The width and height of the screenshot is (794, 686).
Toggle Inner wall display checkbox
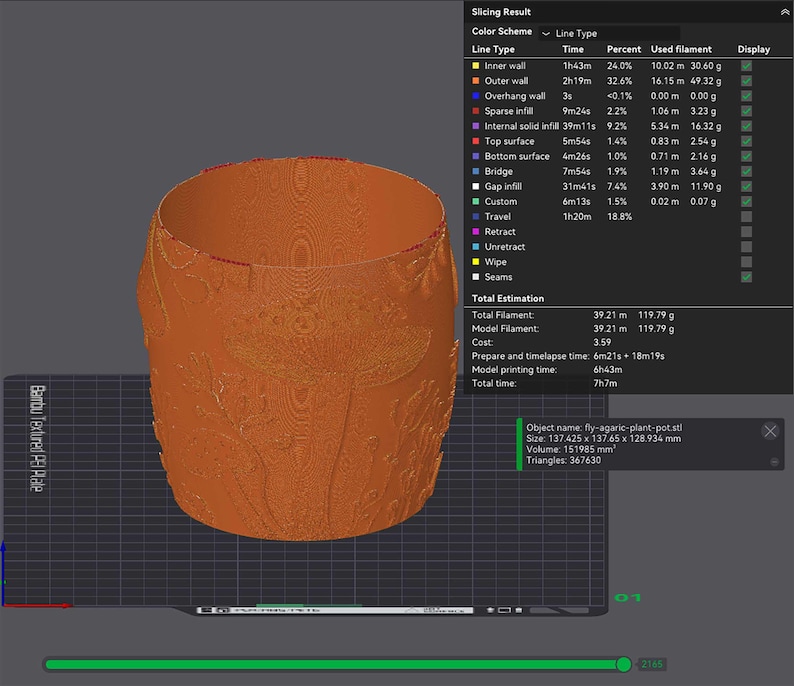tap(746, 66)
